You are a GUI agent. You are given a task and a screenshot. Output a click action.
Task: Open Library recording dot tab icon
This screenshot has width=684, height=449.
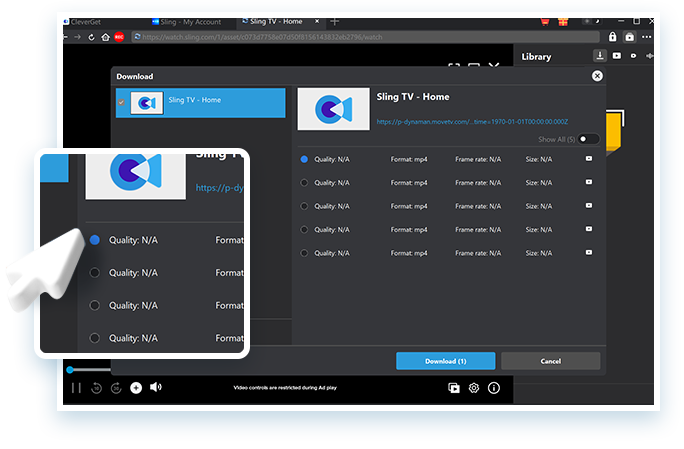click(x=633, y=56)
